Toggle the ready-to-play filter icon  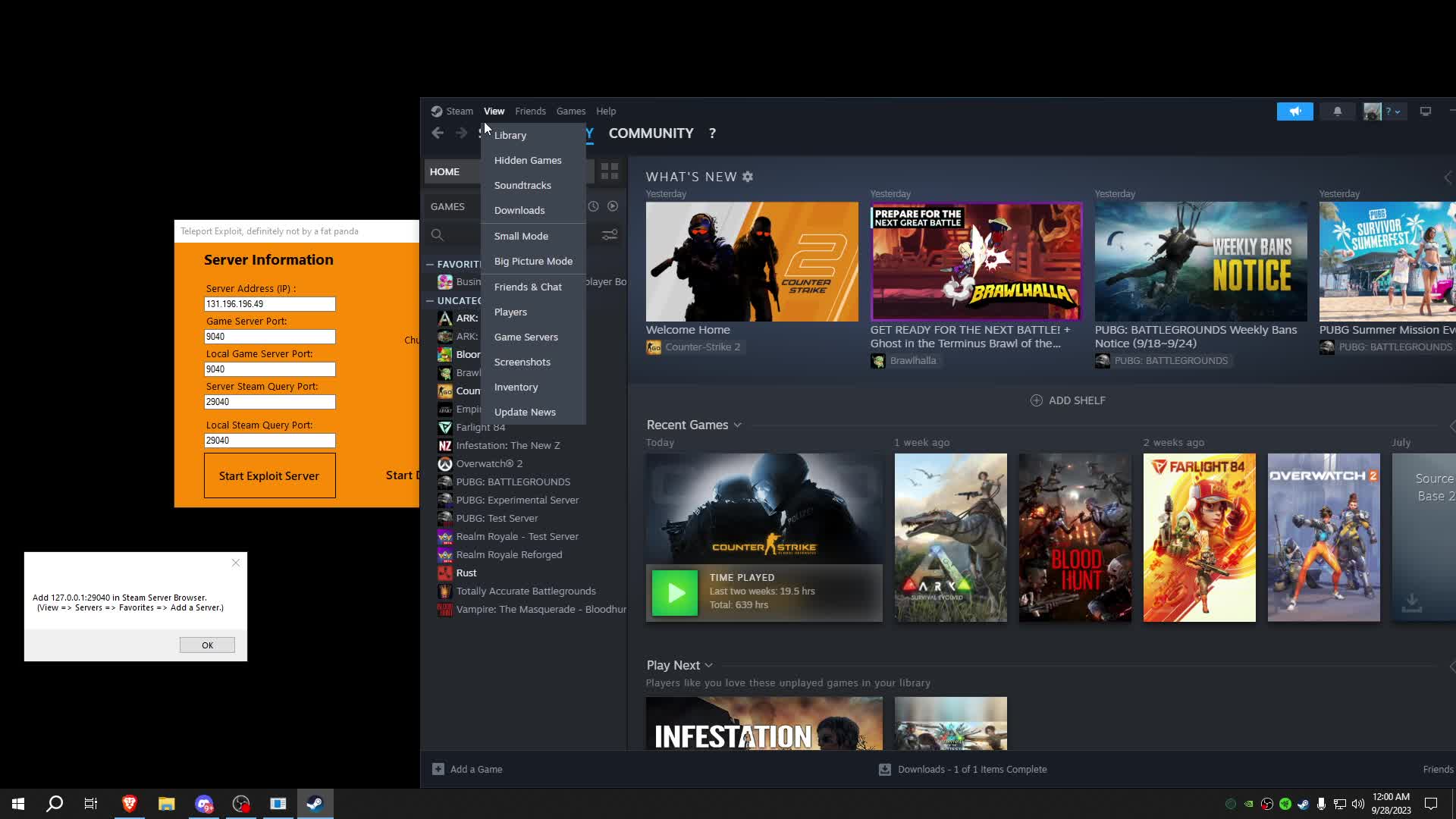[613, 206]
